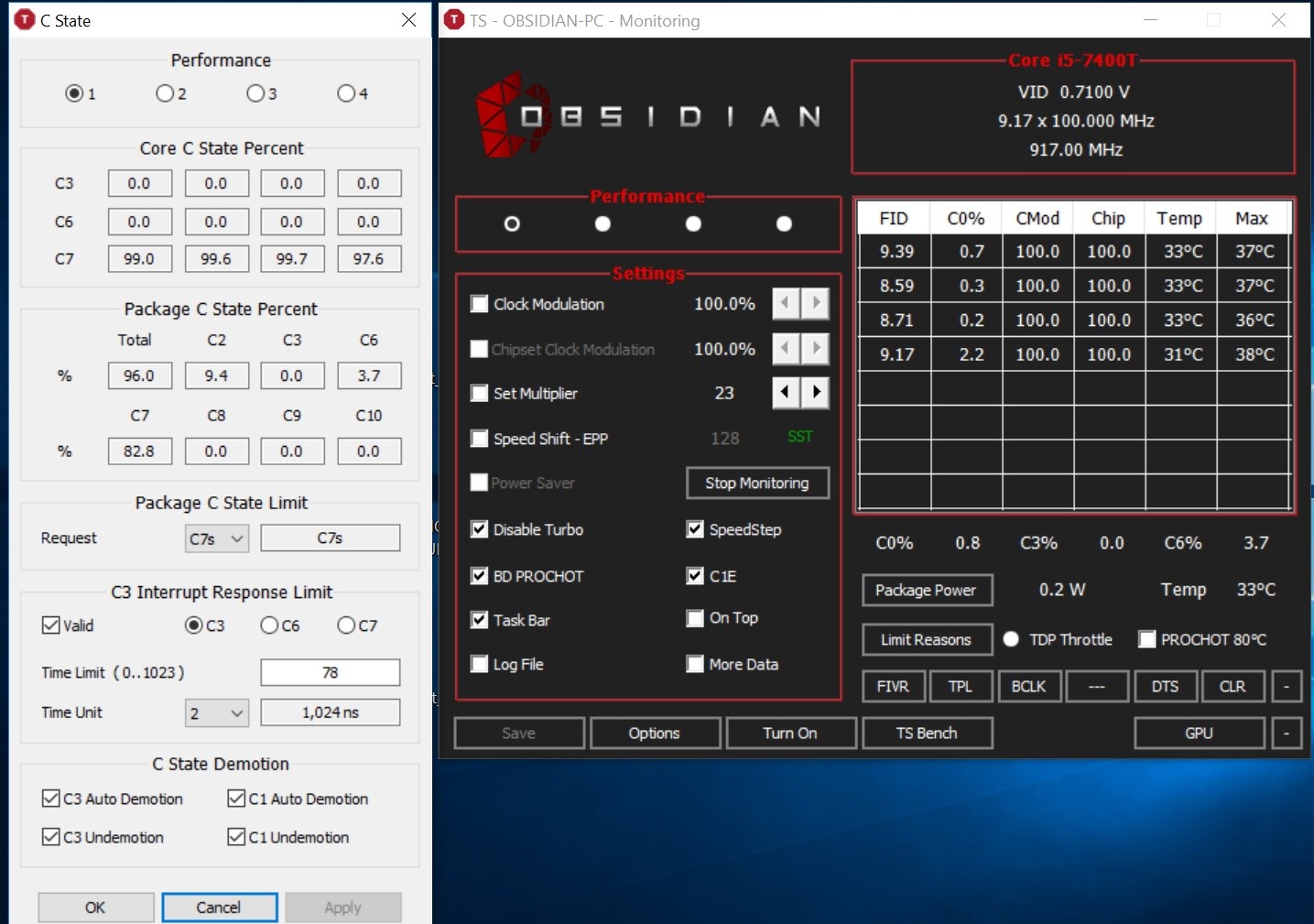
Task: Uncheck BD PROCHOT option
Action: click(479, 576)
